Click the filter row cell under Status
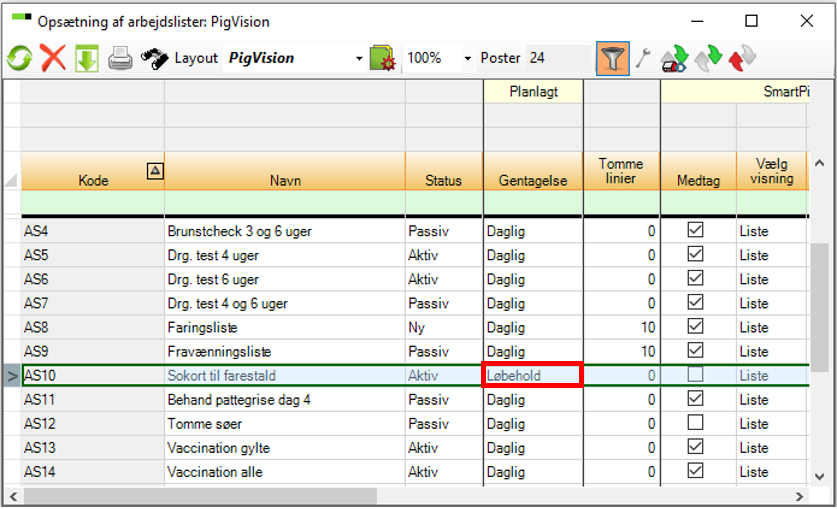Viewport: 837px width, 509px height. tap(444, 203)
